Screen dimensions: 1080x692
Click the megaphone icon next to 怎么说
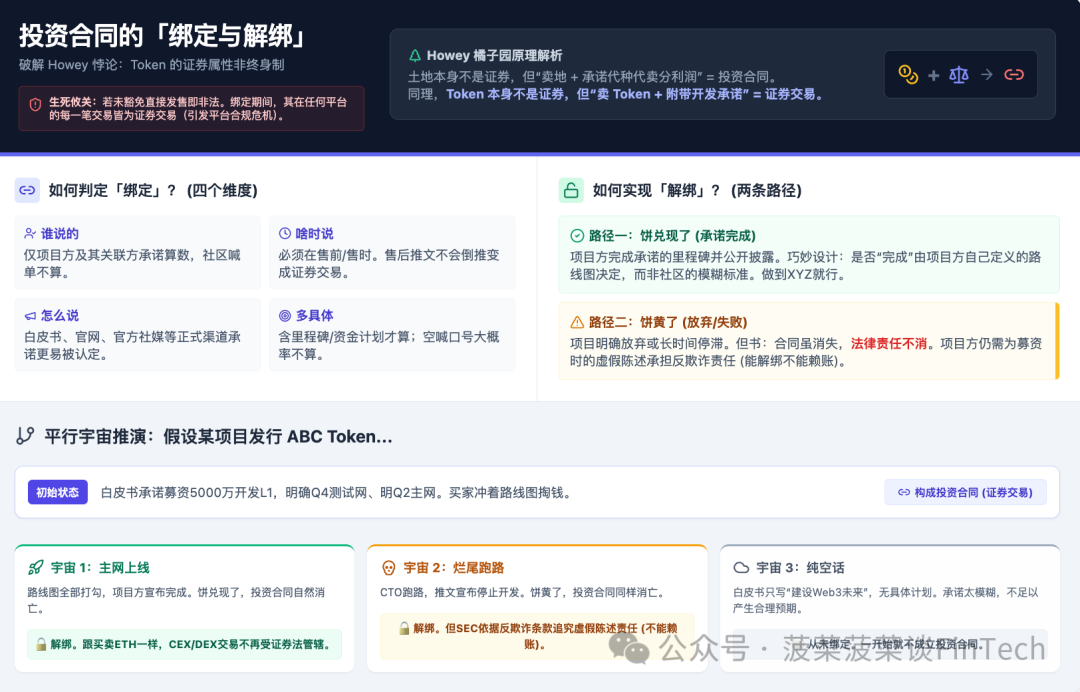pyautogui.click(x=30, y=315)
